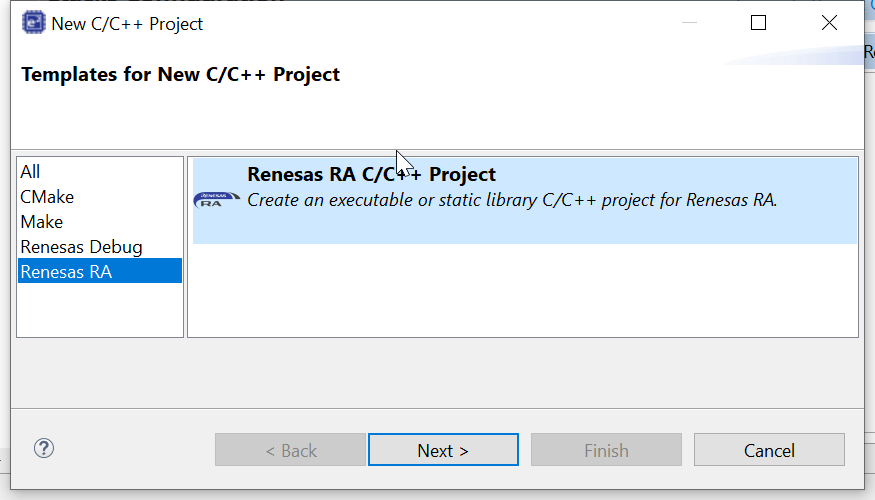This screenshot has height=500, width=875.
Task: Click the Finish button
Action: coord(606,450)
